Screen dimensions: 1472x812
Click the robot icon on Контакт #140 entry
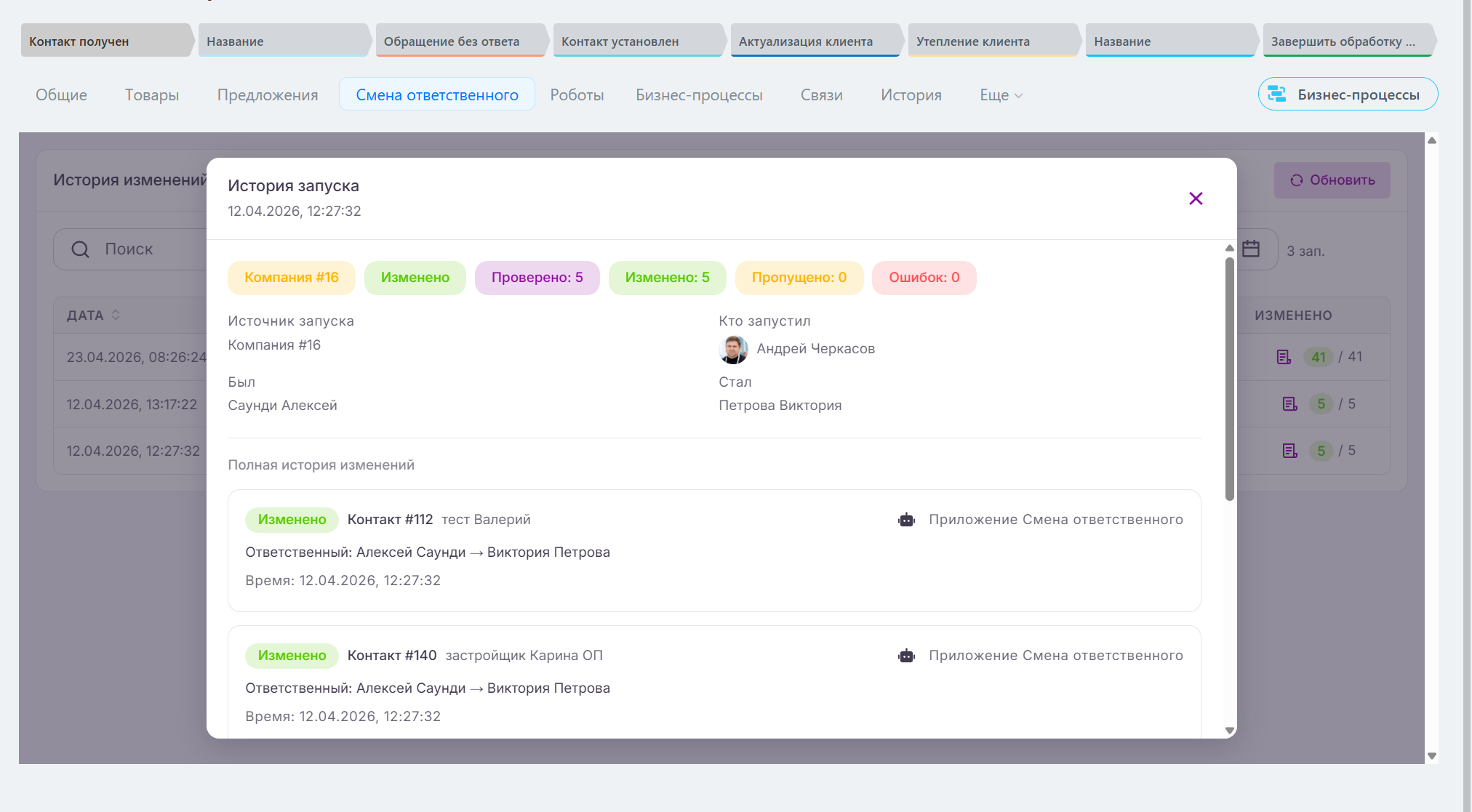906,656
